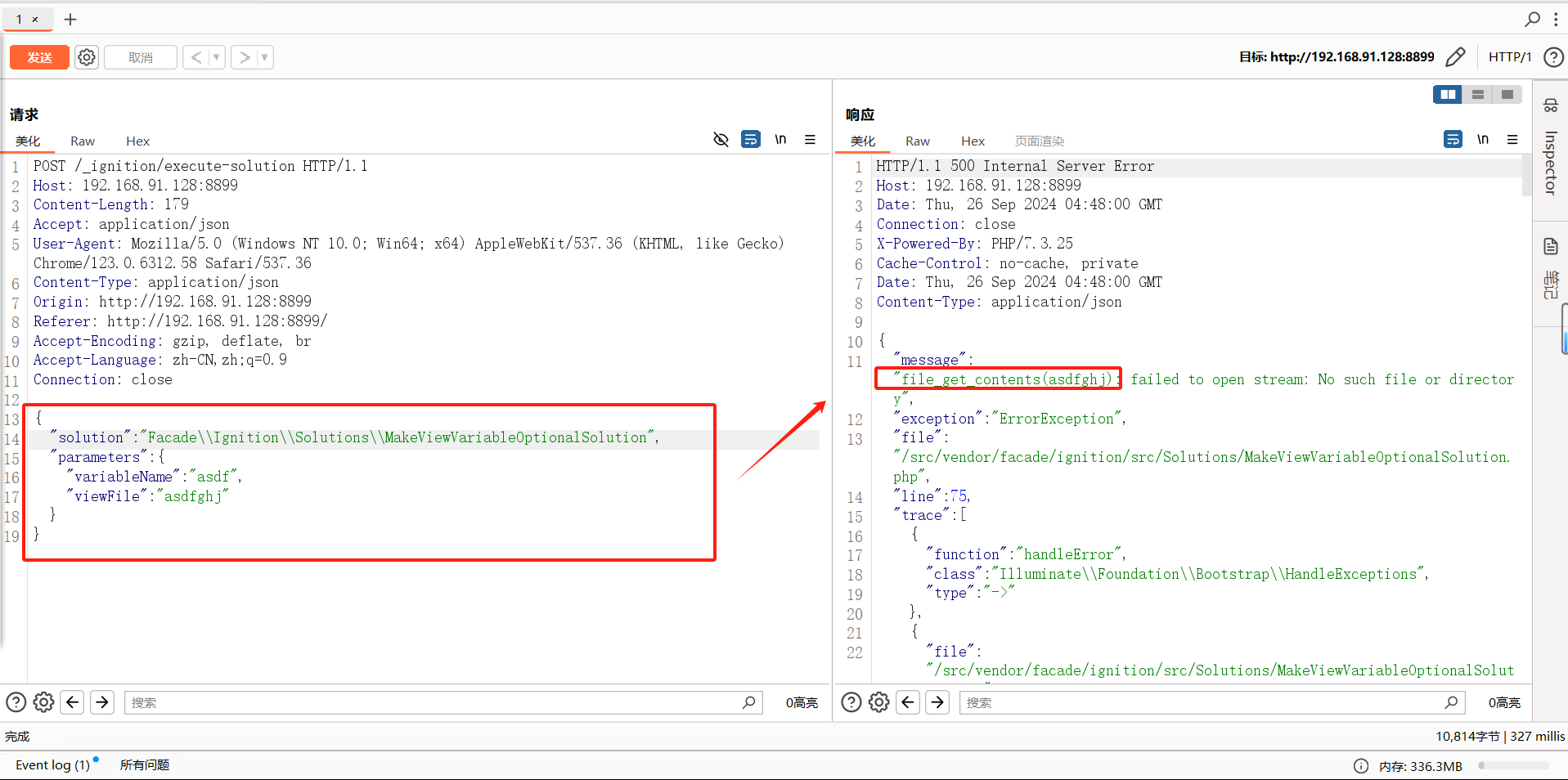Viewport: 1568px width, 780px height.
Task: Toggle hide non-printable eye icon in request
Action: (721, 139)
